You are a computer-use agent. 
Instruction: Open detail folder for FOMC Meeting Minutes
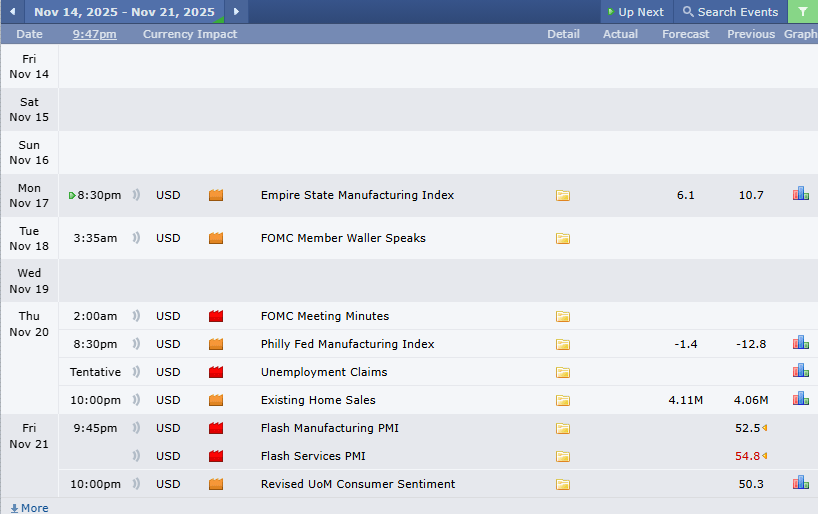[563, 317]
